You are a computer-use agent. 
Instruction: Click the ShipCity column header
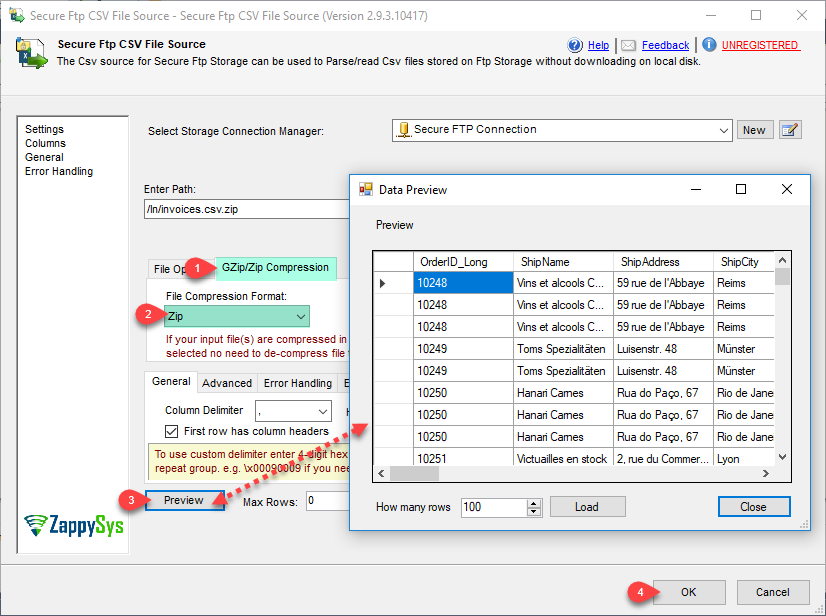744,262
